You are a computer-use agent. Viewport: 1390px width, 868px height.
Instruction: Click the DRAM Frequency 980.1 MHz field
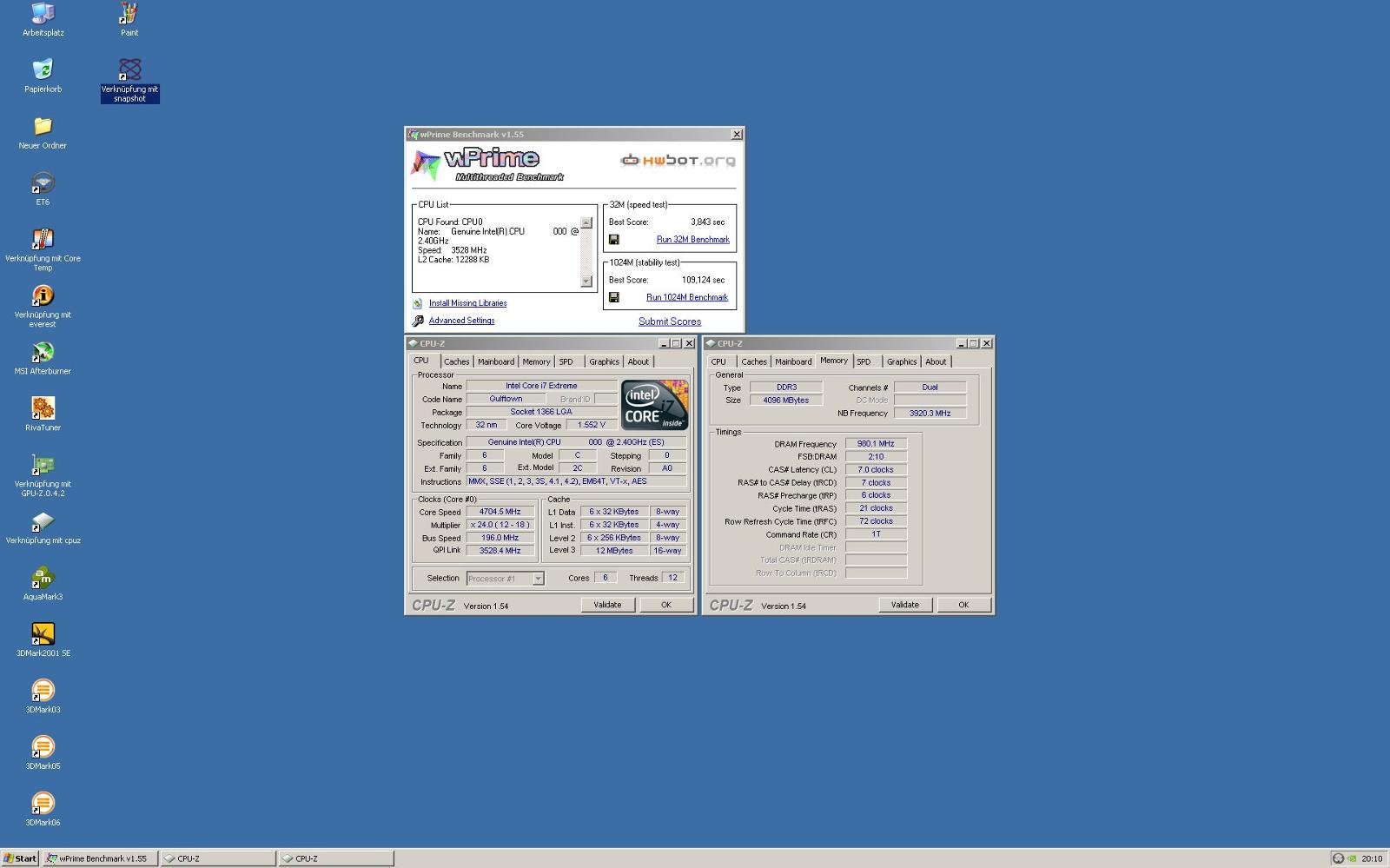coord(876,444)
